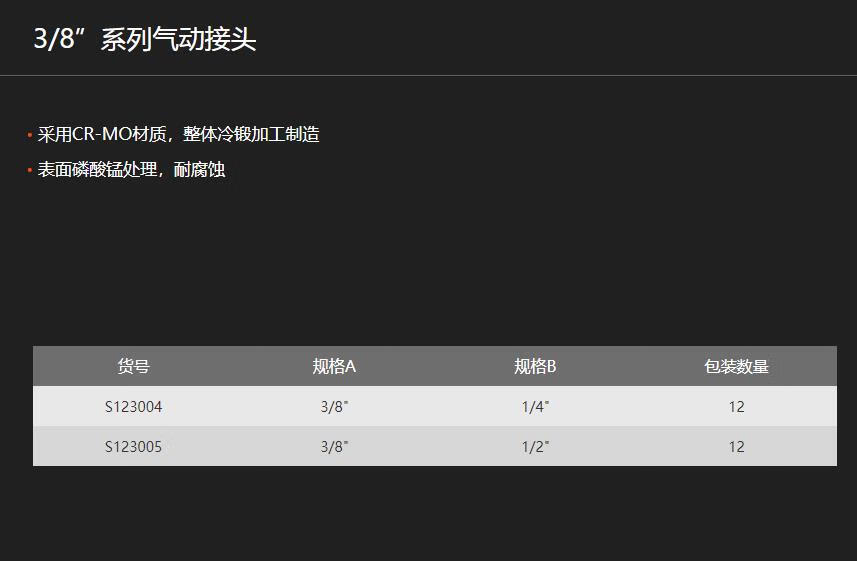Click the 1/2" spec B cell

point(535,447)
